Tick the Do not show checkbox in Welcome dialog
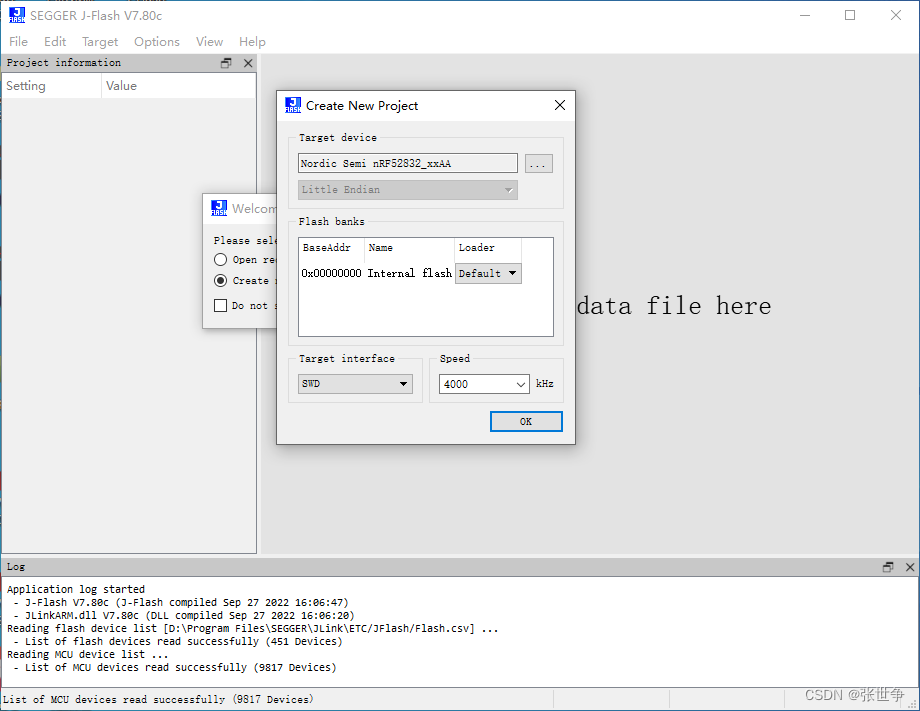The height and width of the screenshot is (711, 920). click(x=220, y=305)
